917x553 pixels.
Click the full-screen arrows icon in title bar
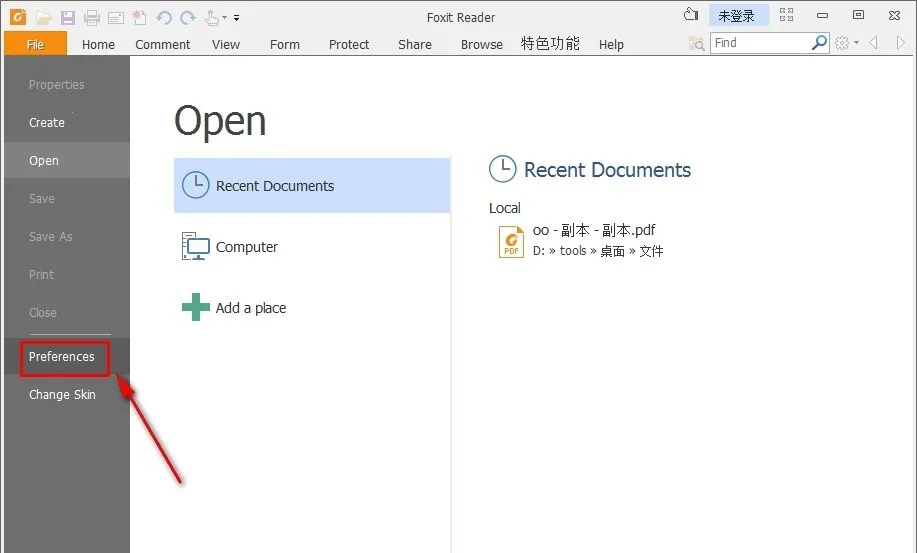pyautogui.click(x=787, y=15)
